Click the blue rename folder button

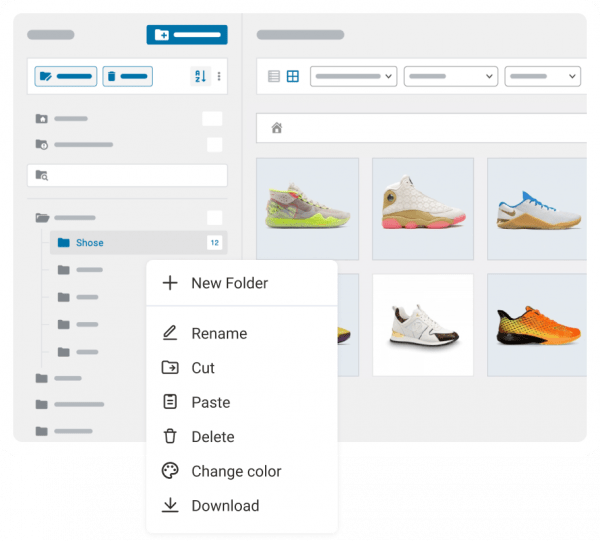click(65, 76)
